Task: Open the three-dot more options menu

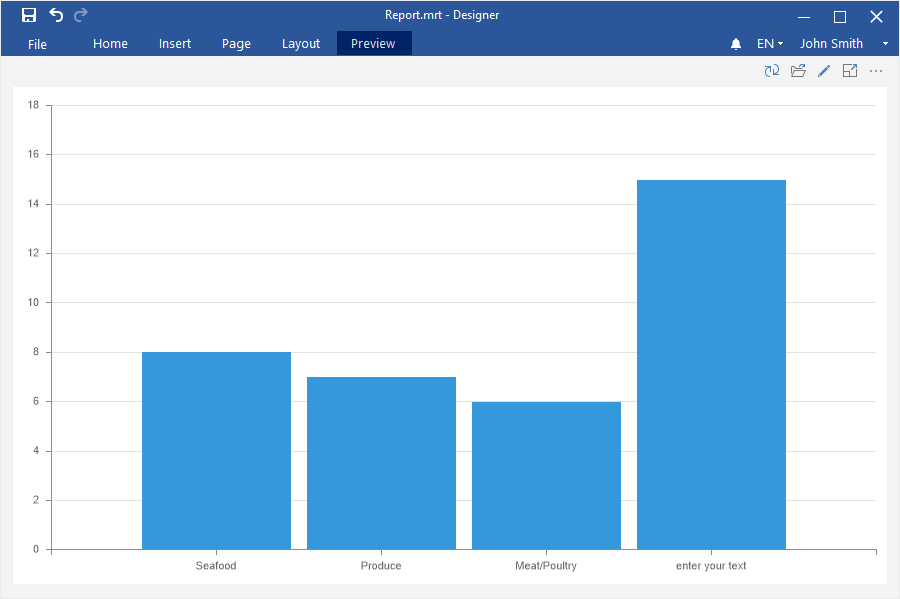Action: tap(876, 71)
